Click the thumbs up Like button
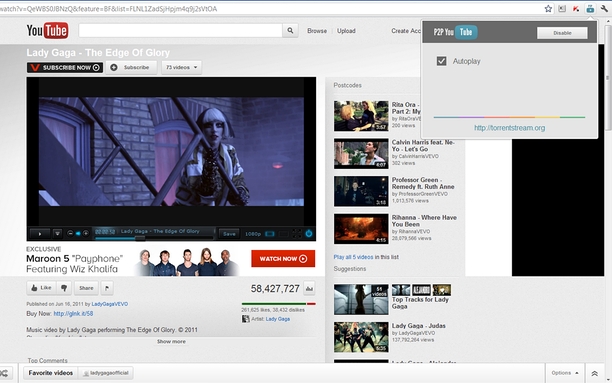 (x=41, y=288)
